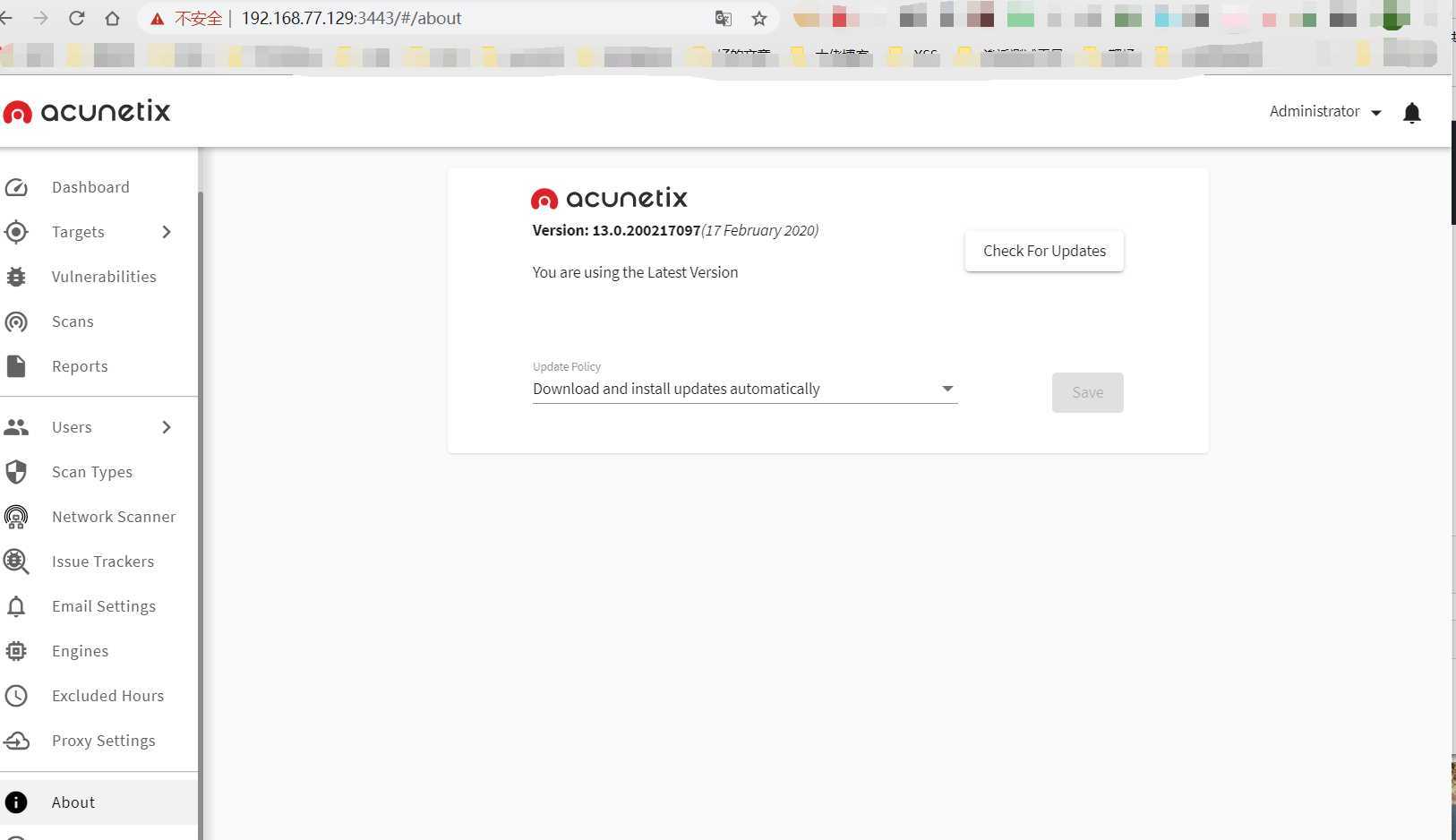Expand the Users submenu chevron

(167, 427)
